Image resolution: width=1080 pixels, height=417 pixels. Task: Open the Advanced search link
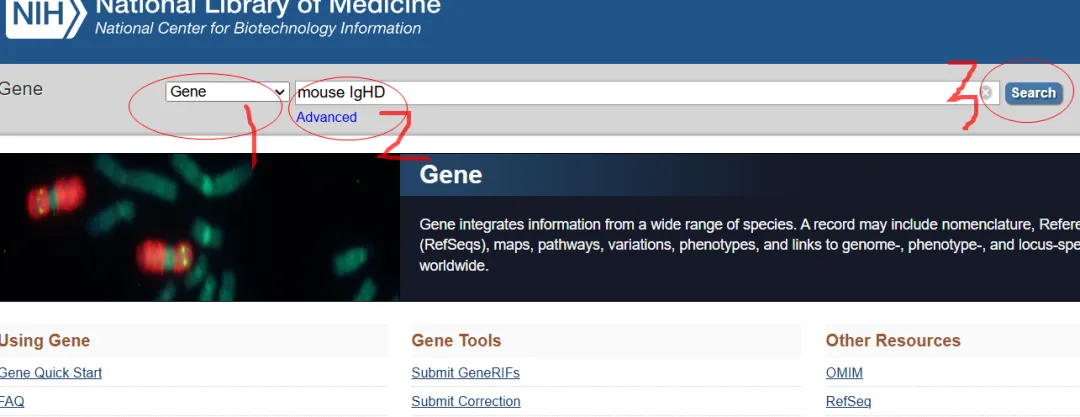coord(326,117)
